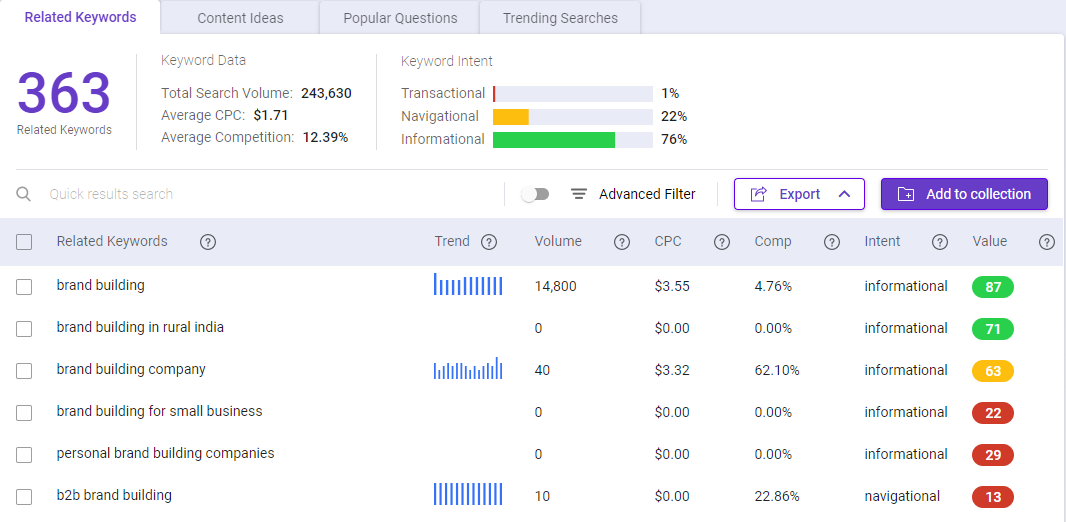Click the 363 related keywords count
This screenshot has height=522, width=1066.
click(x=64, y=93)
